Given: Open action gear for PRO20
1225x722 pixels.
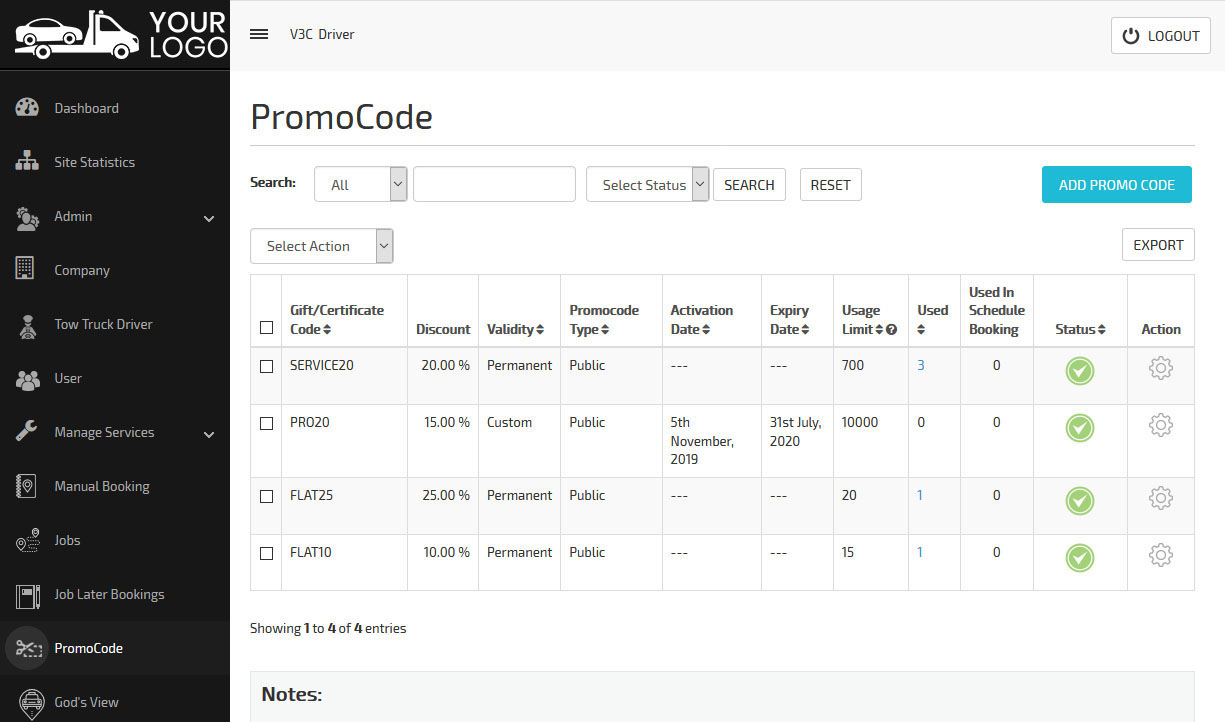Looking at the screenshot, I should [1160, 425].
